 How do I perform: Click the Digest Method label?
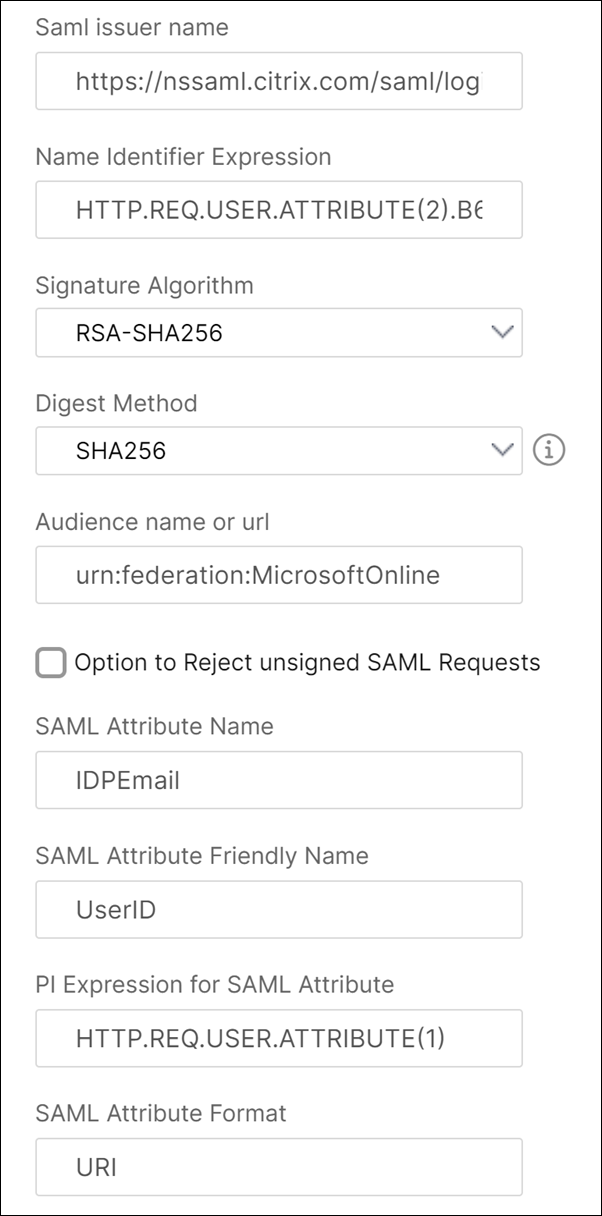tap(116, 404)
